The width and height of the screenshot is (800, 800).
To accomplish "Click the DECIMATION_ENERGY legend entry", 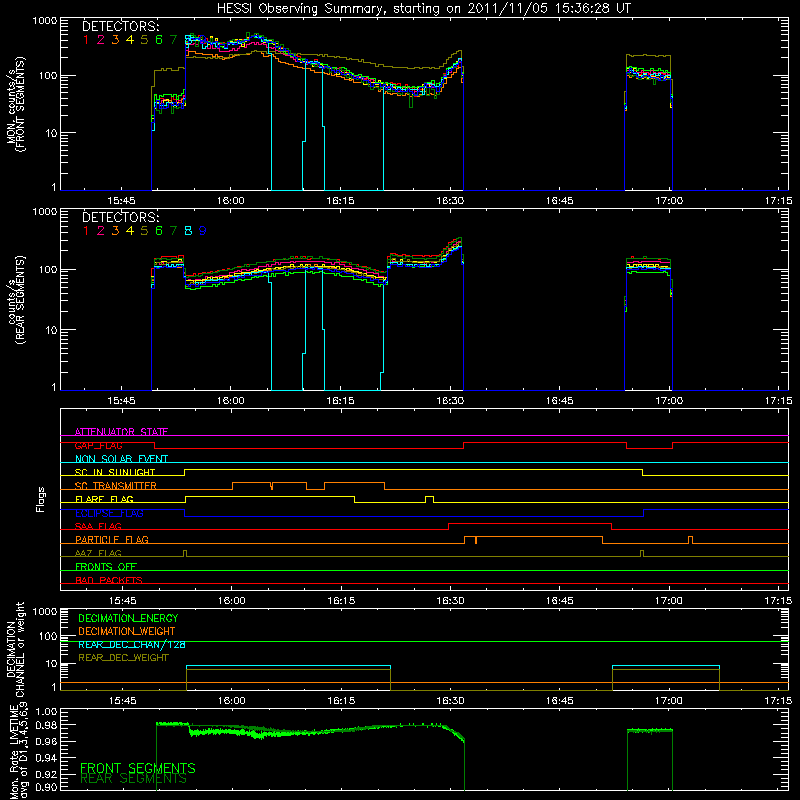I will pyautogui.click(x=128, y=618).
